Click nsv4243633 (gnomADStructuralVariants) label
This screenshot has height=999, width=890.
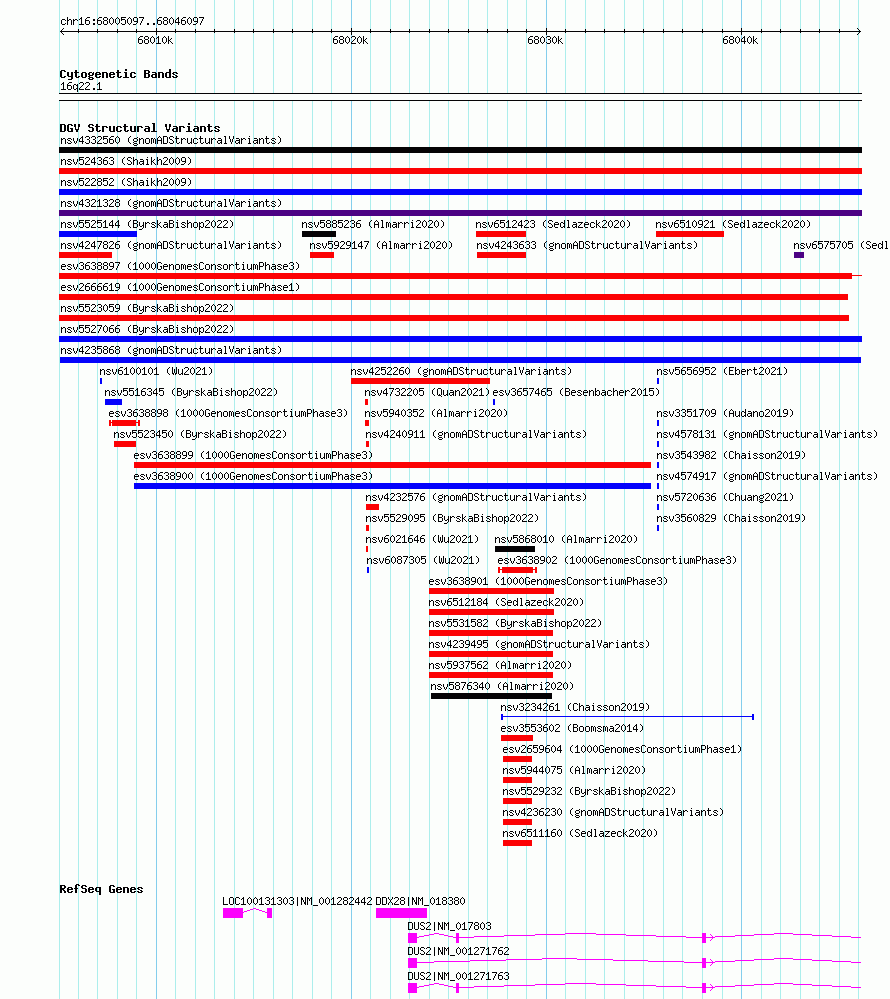tap(587, 245)
